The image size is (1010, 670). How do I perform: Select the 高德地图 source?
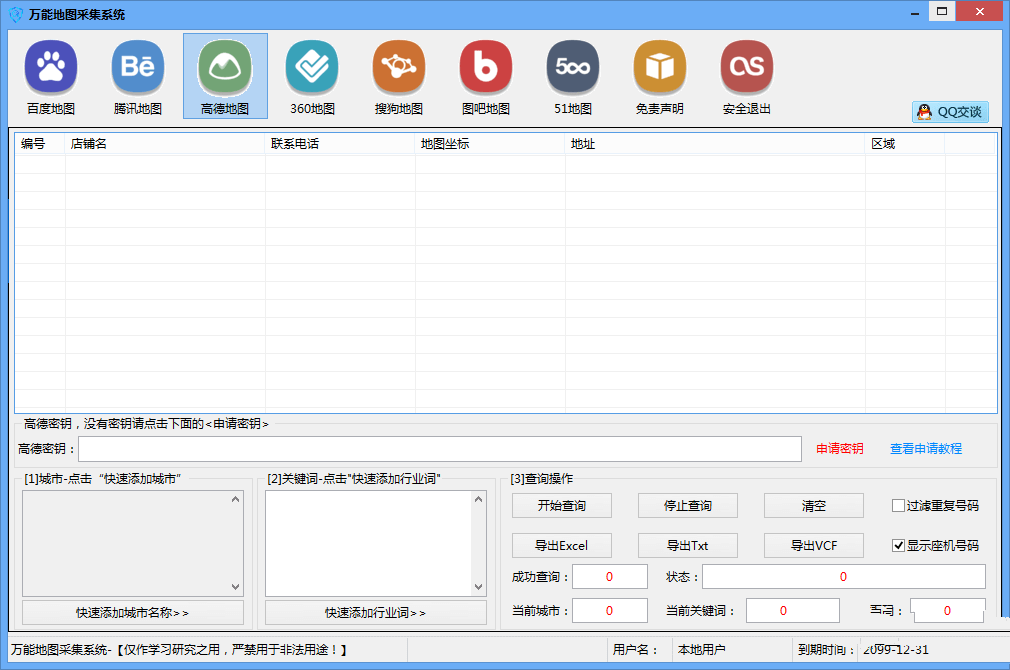225,76
